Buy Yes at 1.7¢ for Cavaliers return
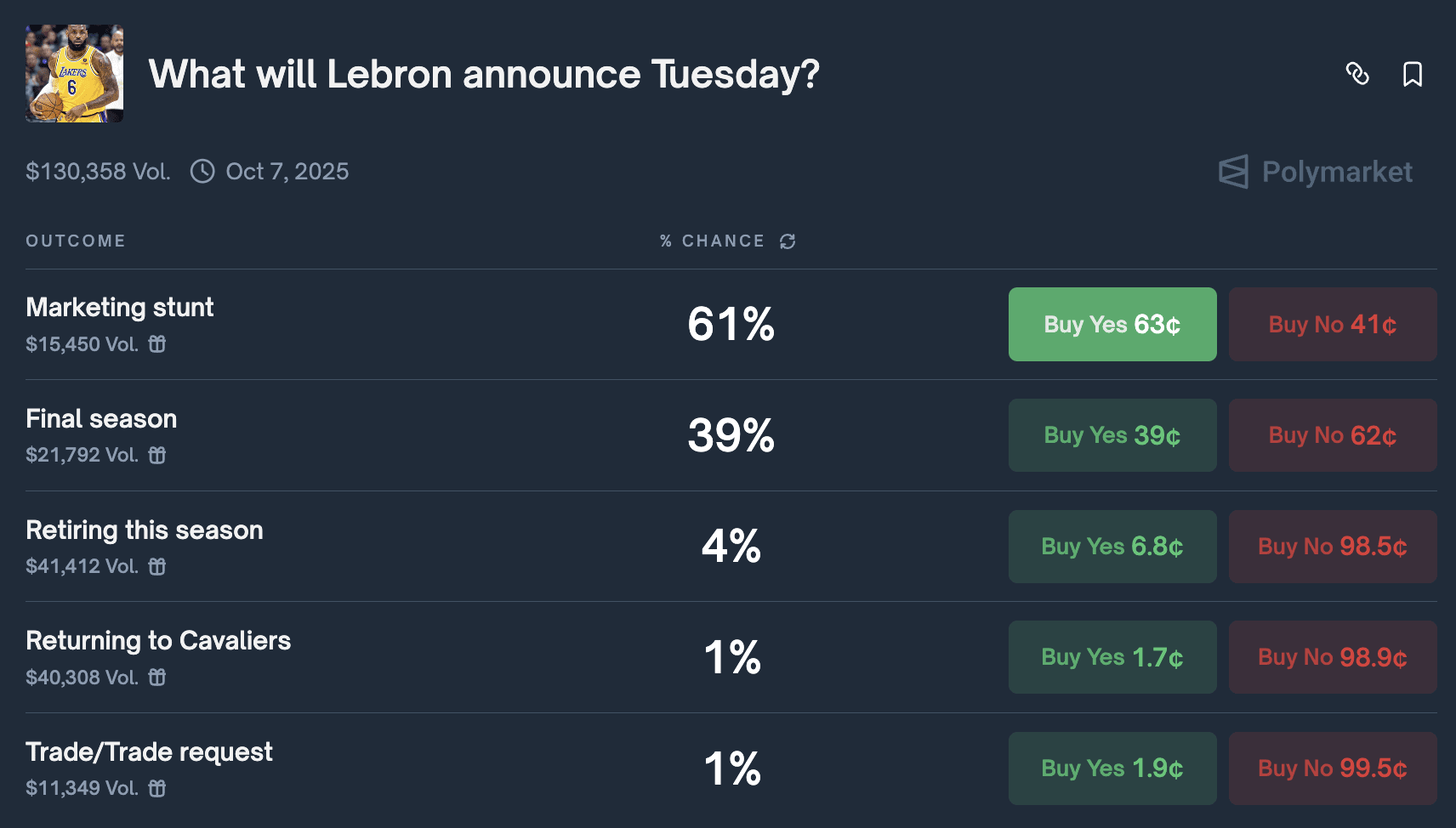 point(1112,657)
